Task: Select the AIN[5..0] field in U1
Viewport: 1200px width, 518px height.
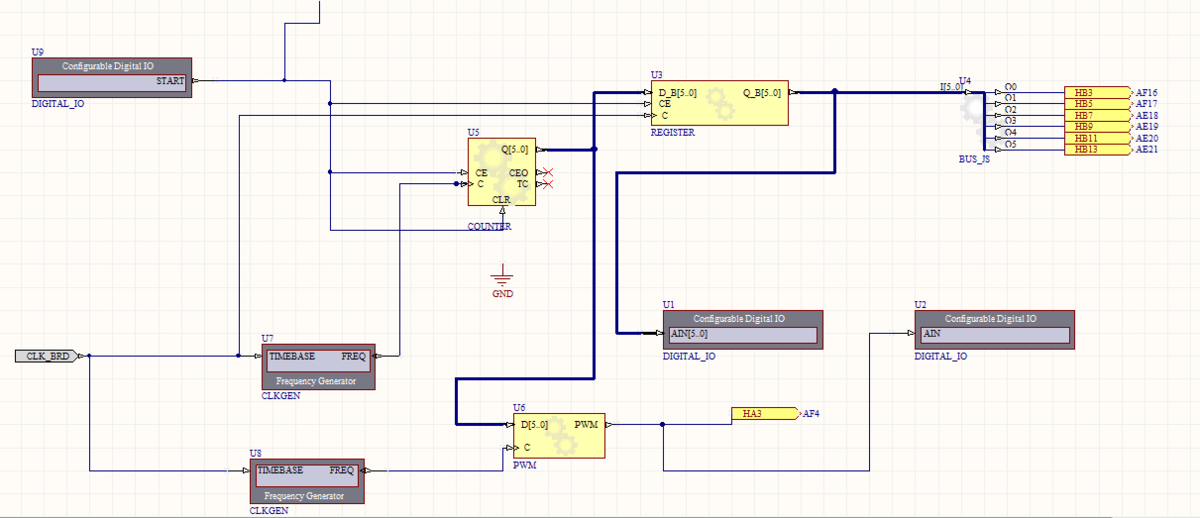Action: (740, 334)
